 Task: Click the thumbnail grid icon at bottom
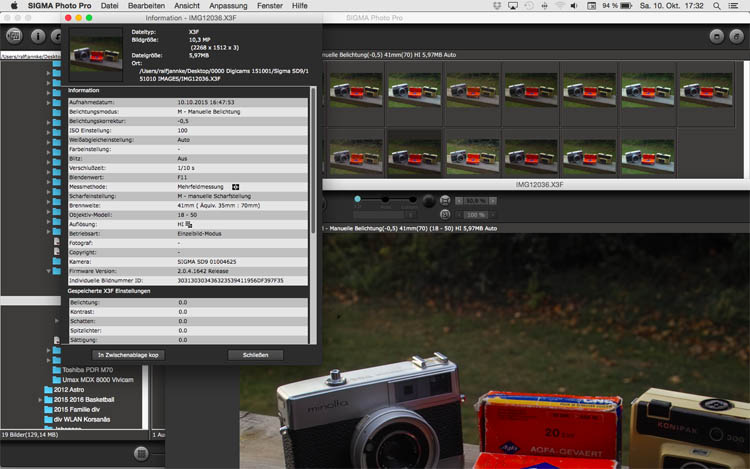(x=141, y=455)
